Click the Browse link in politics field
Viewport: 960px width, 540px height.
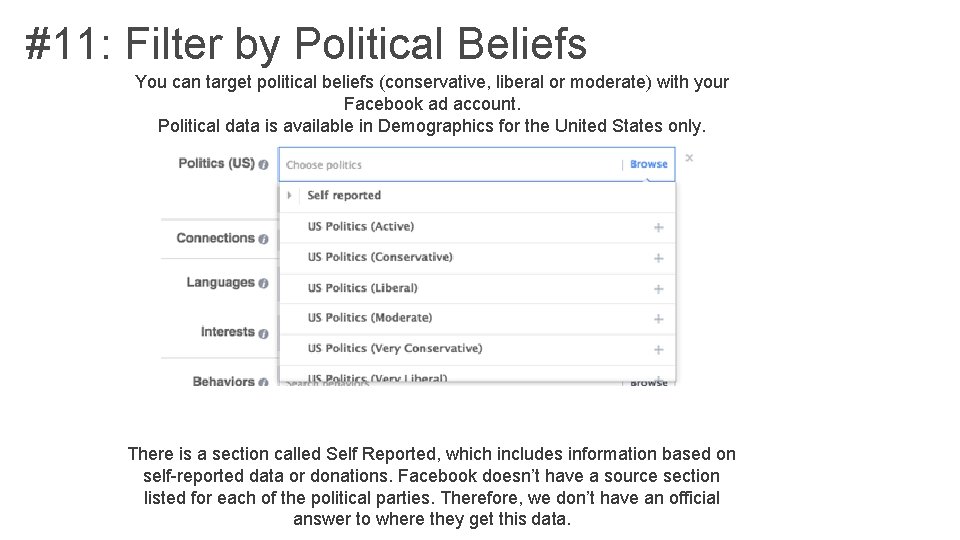tap(649, 165)
